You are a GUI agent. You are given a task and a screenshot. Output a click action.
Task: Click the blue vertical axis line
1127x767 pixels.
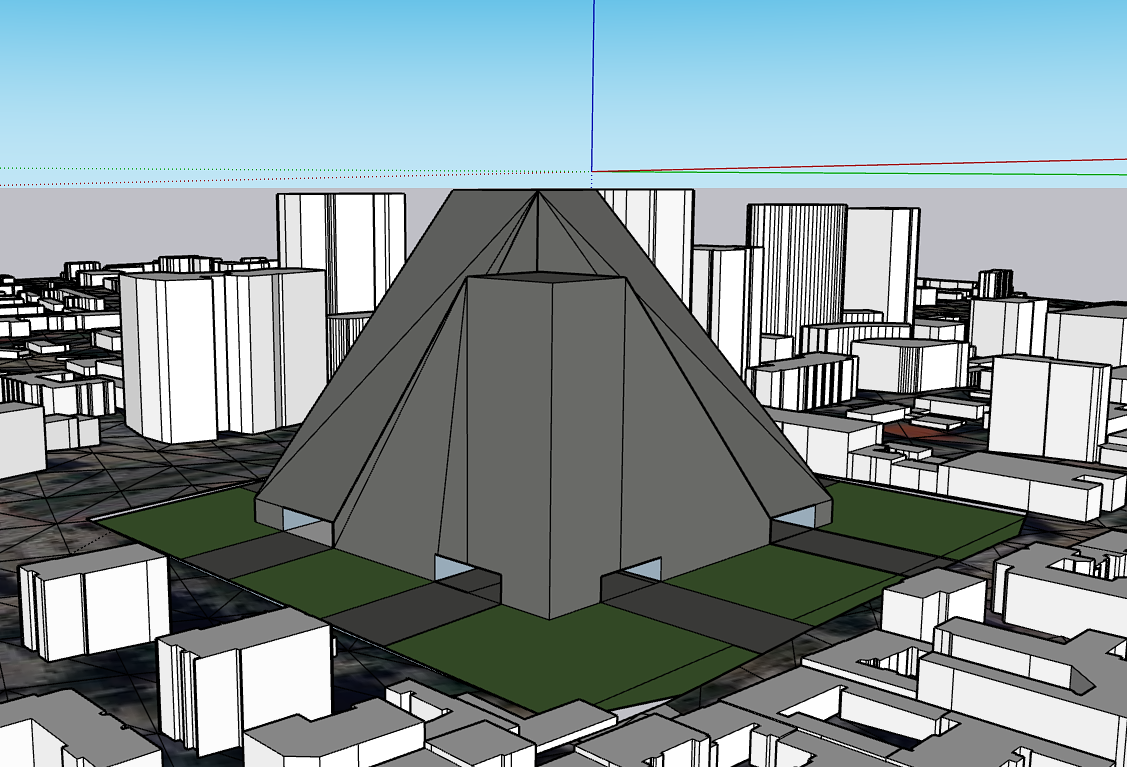pyautogui.click(x=593, y=80)
